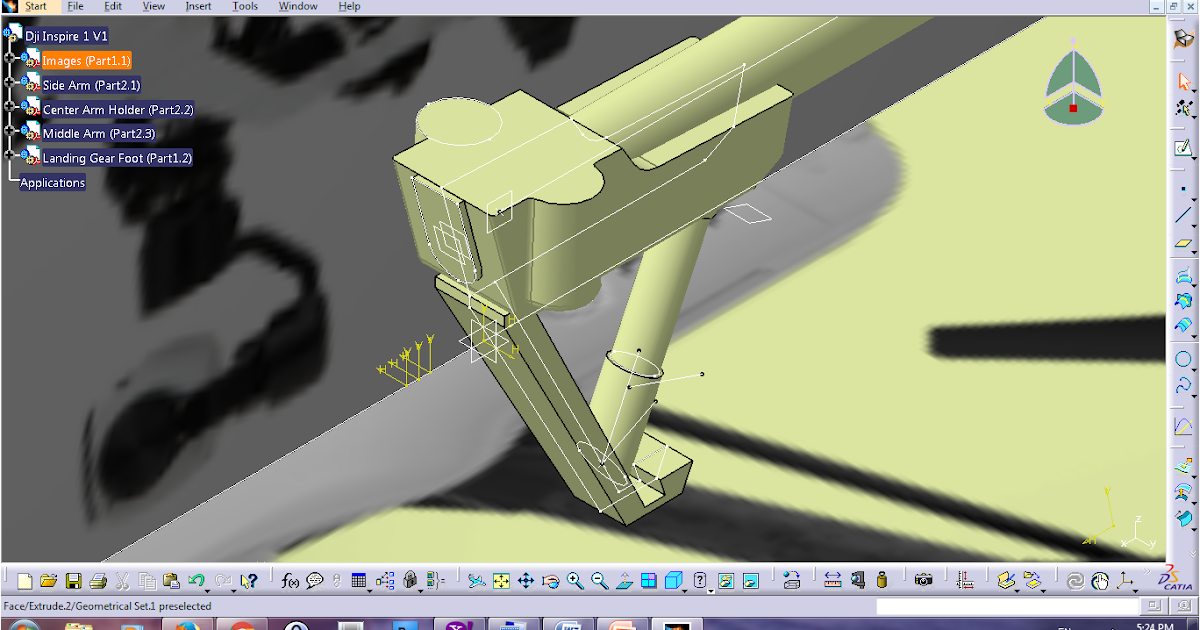Click the Measure Inertia weight icon
Screen dimensions: 1200x630
882,578
